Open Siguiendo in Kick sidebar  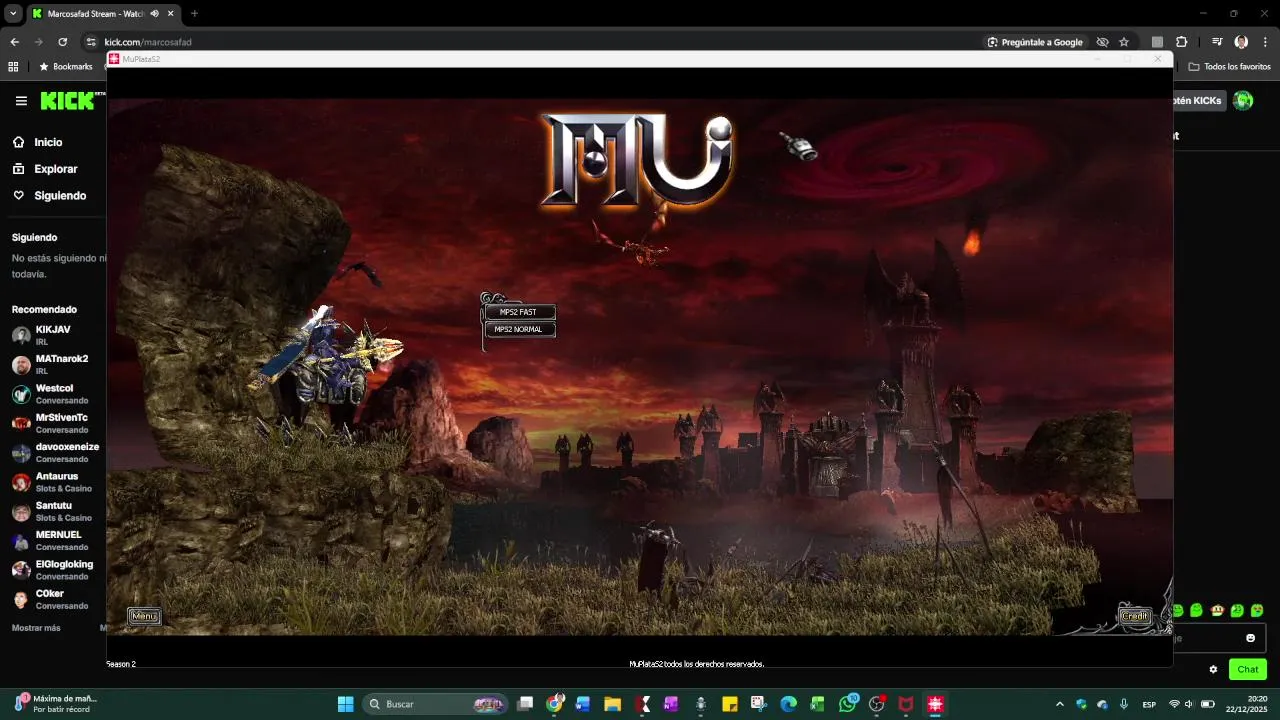49,196
